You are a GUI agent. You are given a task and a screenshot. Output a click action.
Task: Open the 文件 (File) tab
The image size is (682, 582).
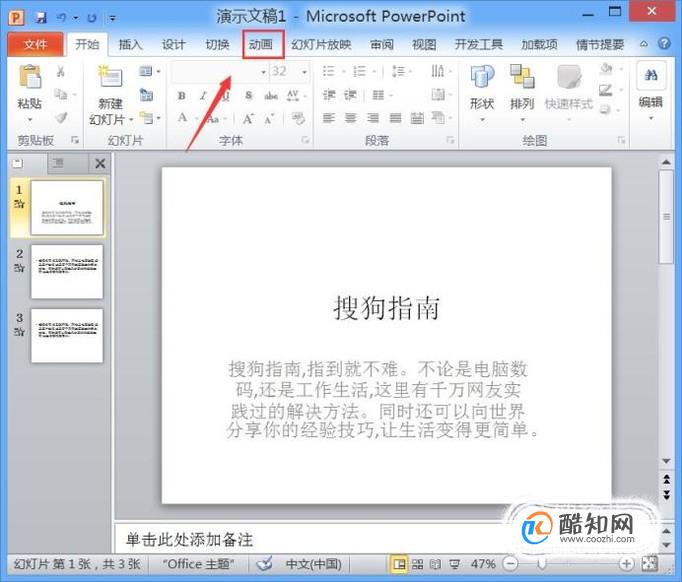35,44
